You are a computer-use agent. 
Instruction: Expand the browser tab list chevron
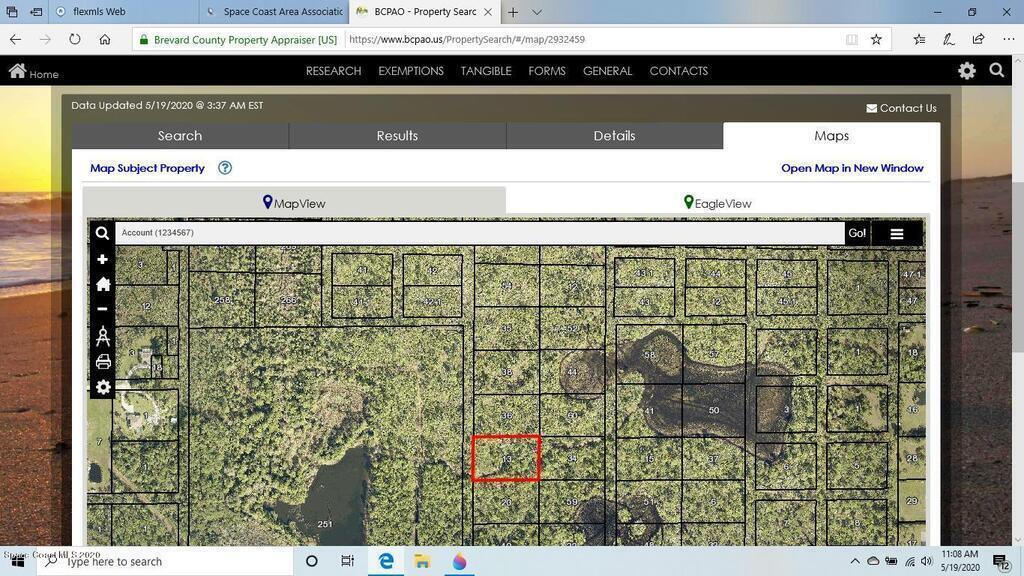point(537,12)
